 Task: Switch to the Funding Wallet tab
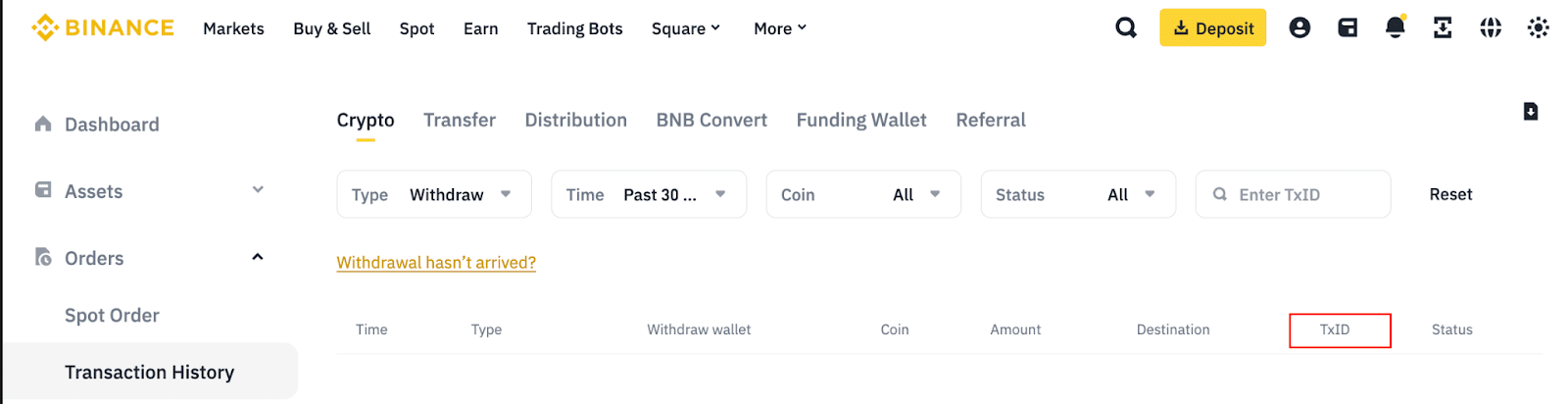861,120
